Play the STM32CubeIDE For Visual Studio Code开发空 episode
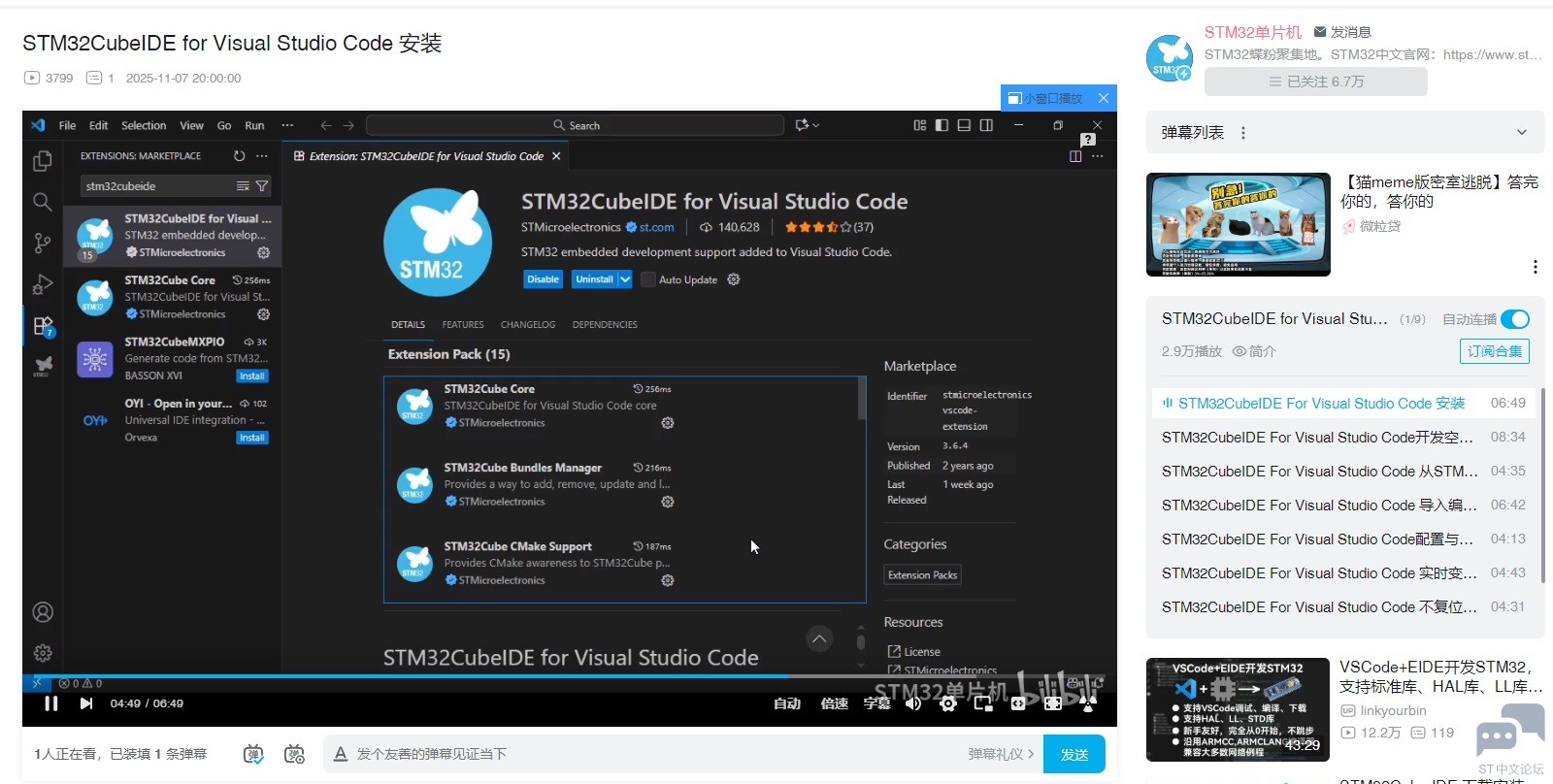 [1343, 438]
